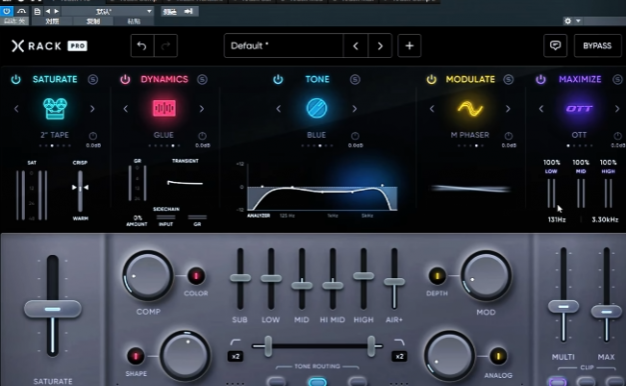Click the Mod knob
This screenshot has height=386, width=626.
pos(486,276)
